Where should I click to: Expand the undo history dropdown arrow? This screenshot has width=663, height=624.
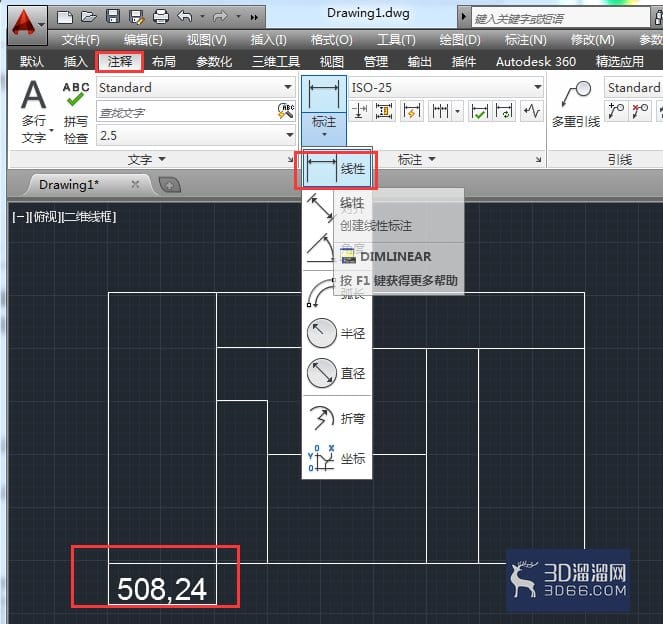click(x=202, y=17)
